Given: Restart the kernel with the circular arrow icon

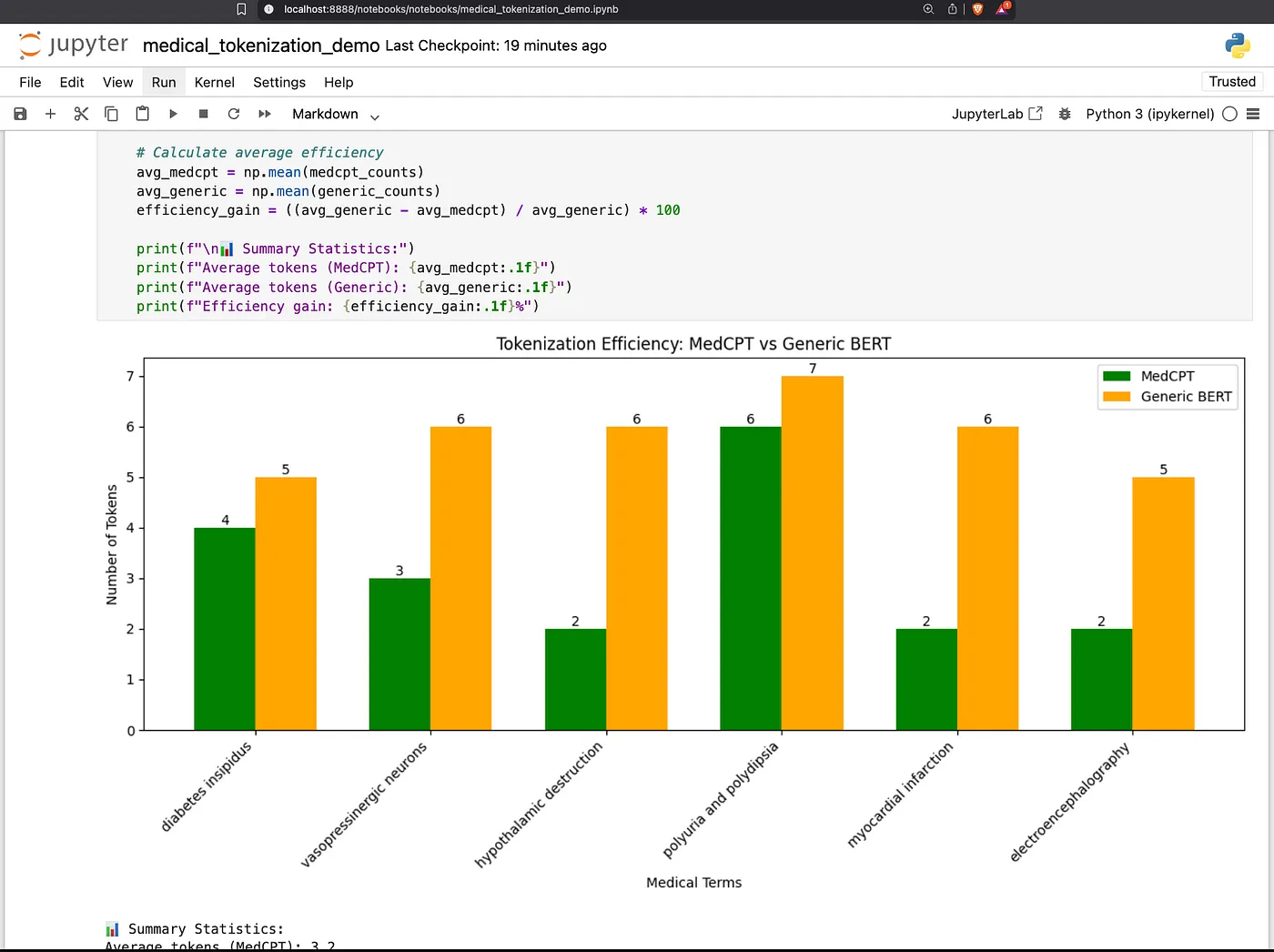Looking at the screenshot, I should 234,114.
